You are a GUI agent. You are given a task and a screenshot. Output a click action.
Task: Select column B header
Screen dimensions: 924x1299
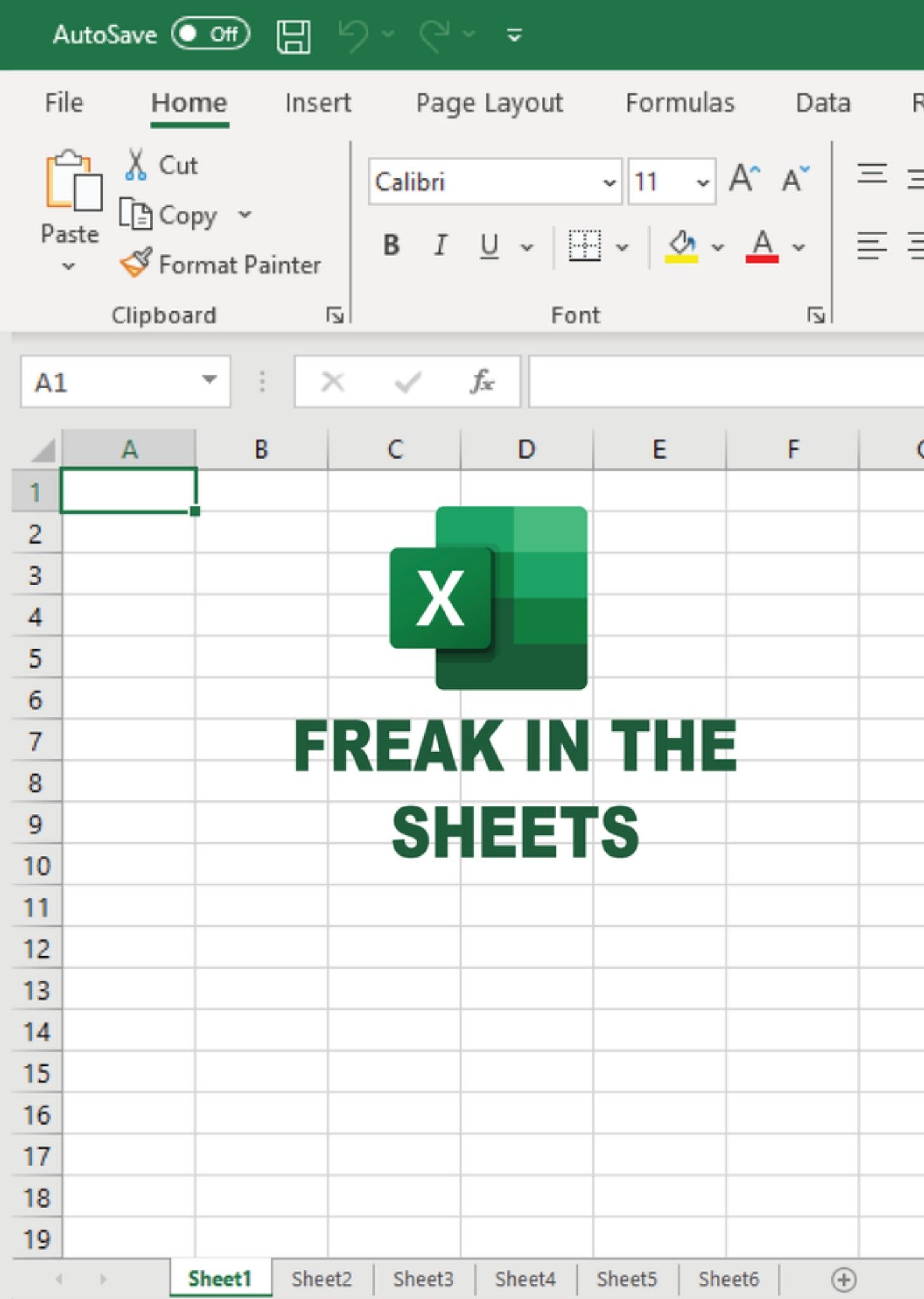click(x=261, y=449)
